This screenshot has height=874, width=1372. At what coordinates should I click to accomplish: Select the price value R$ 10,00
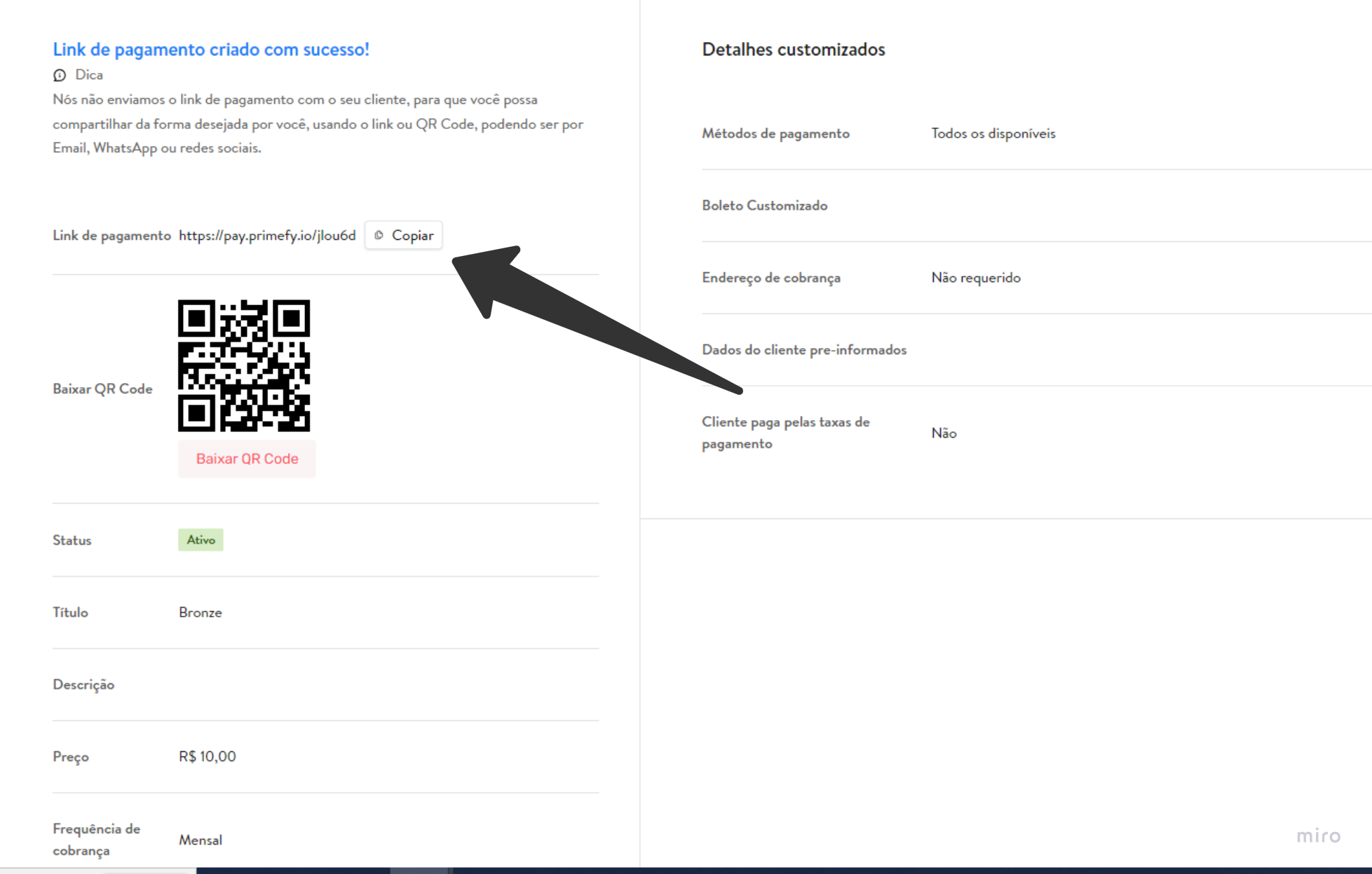coord(208,756)
